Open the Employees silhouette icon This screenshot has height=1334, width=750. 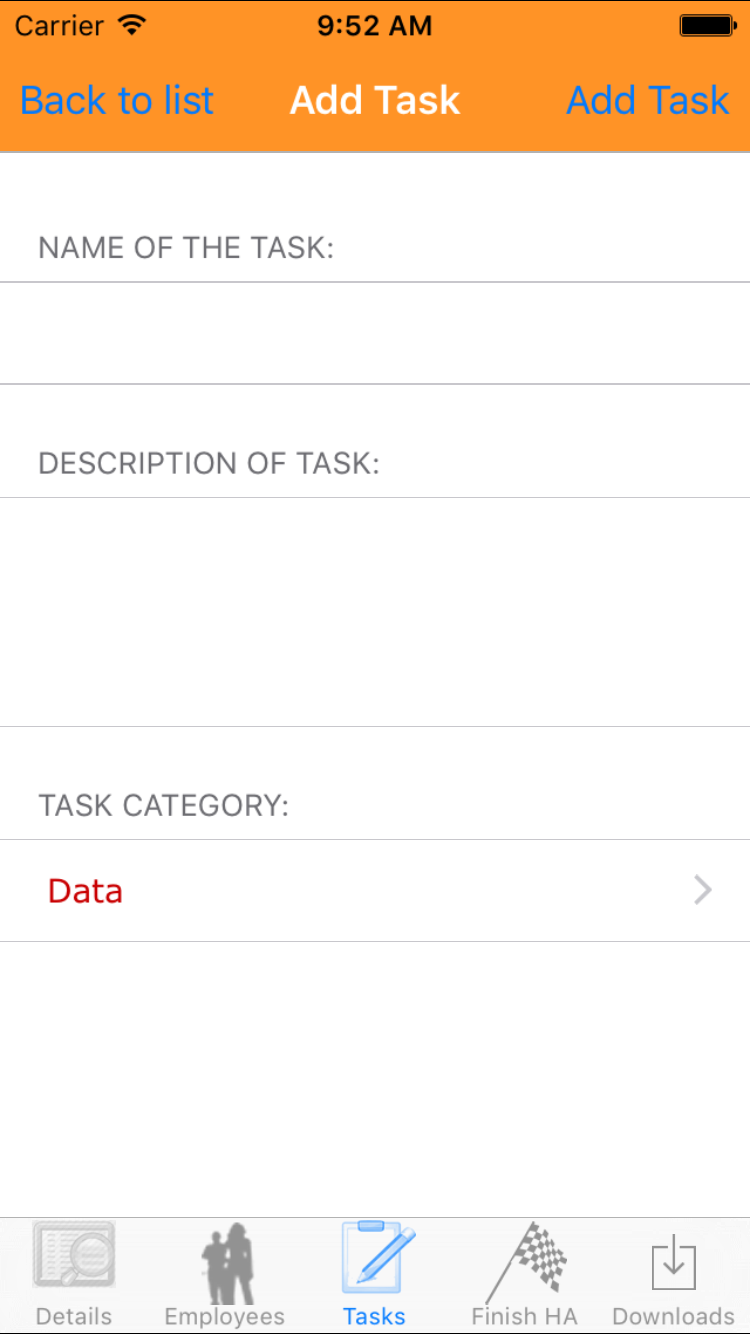tap(226, 1262)
